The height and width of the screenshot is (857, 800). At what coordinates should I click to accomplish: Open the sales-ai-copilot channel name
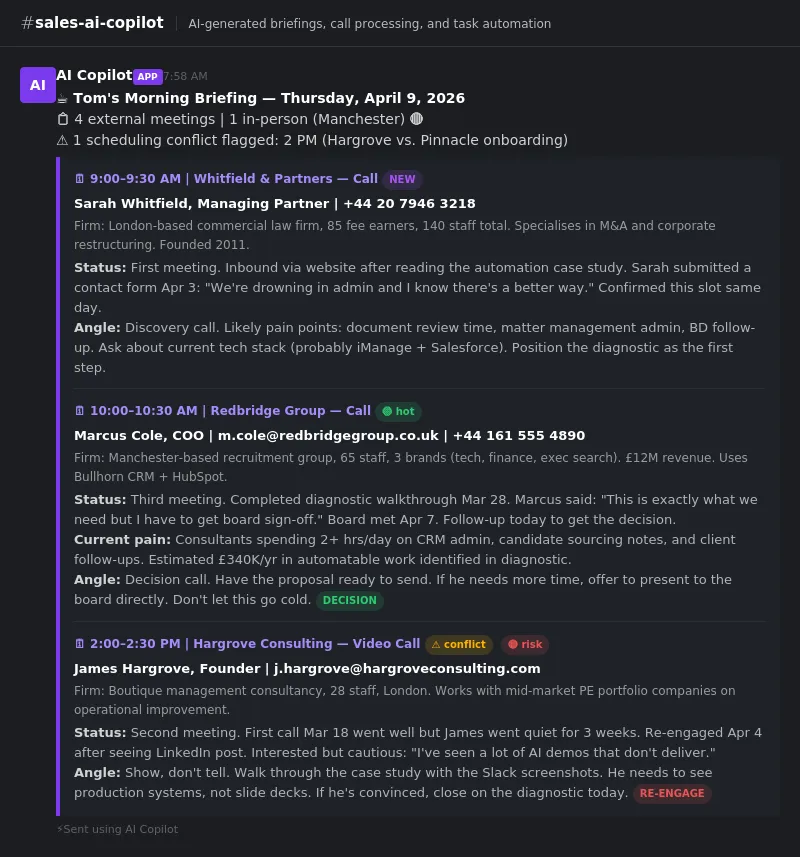[x=93, y=22]
